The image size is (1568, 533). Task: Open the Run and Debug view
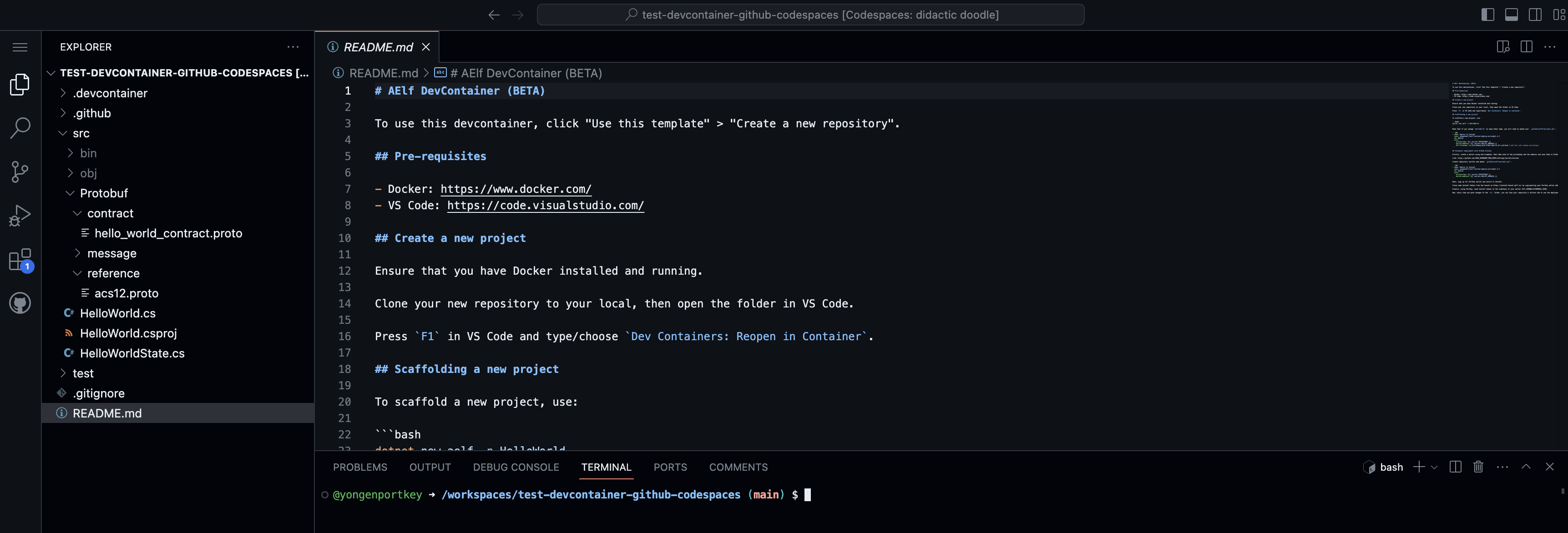pos(20,216)
